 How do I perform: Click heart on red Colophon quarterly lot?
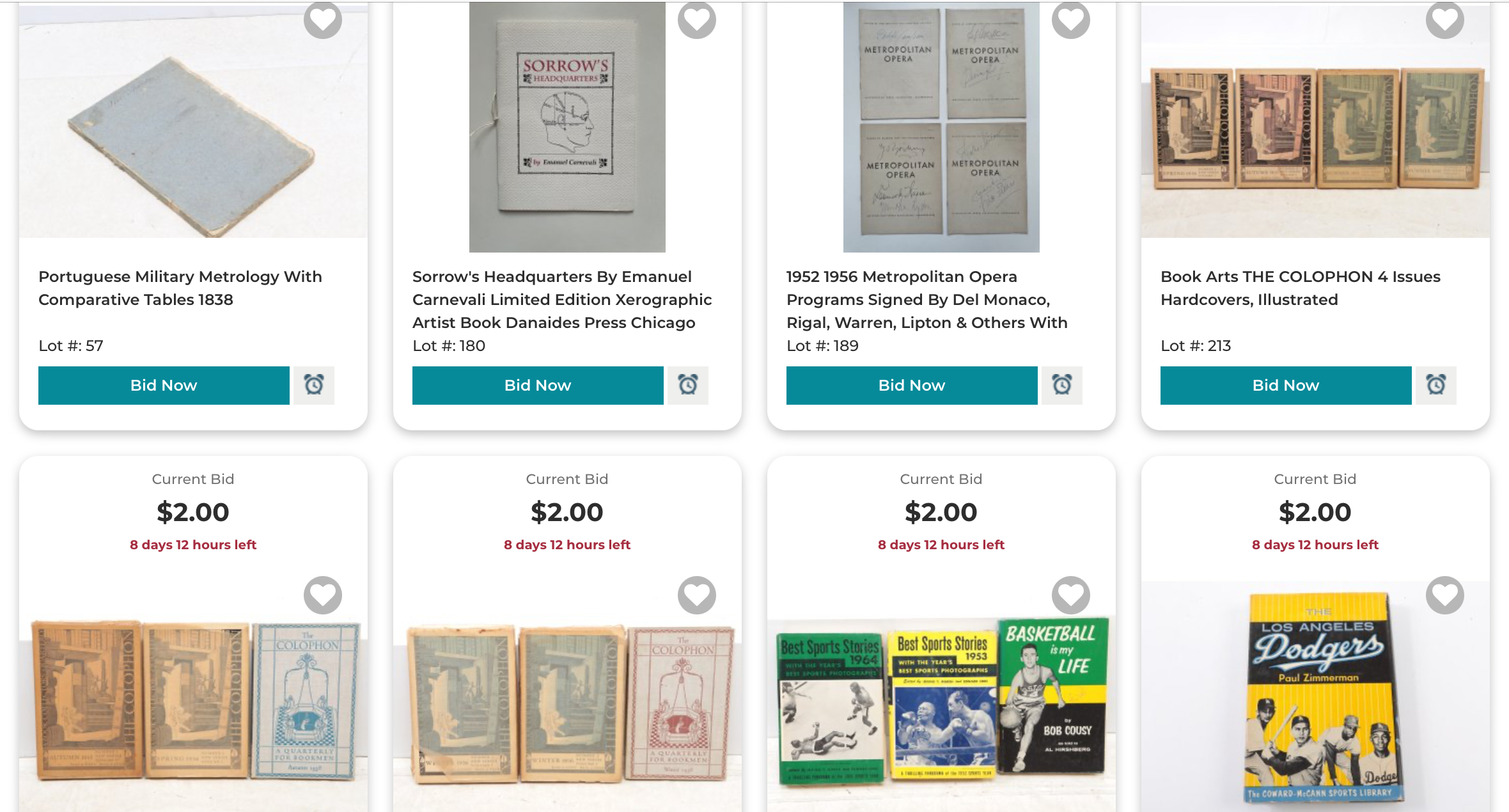click(x=697, y=595)
